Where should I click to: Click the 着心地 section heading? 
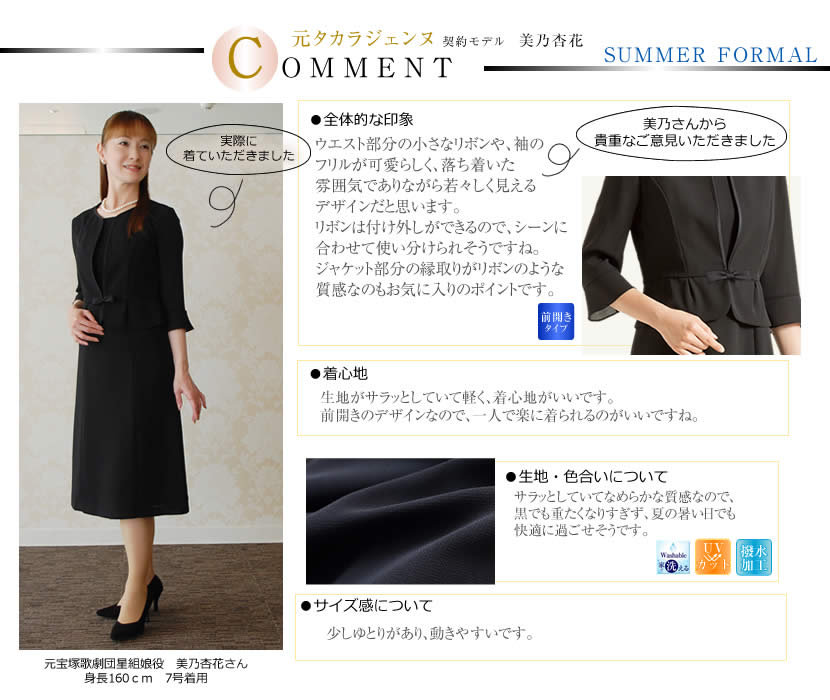(x=339, y=374)
